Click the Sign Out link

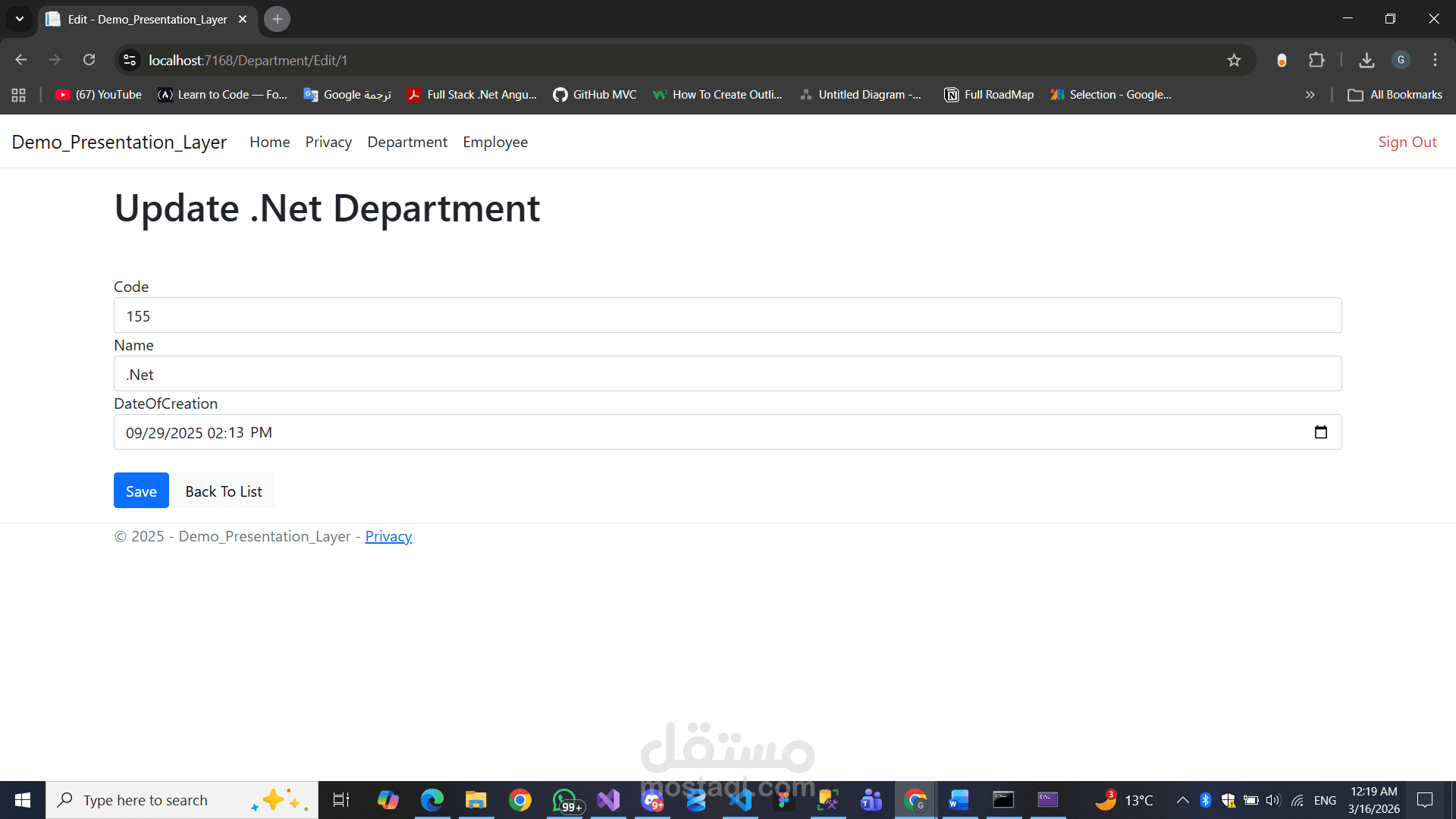coord(1407,142)
